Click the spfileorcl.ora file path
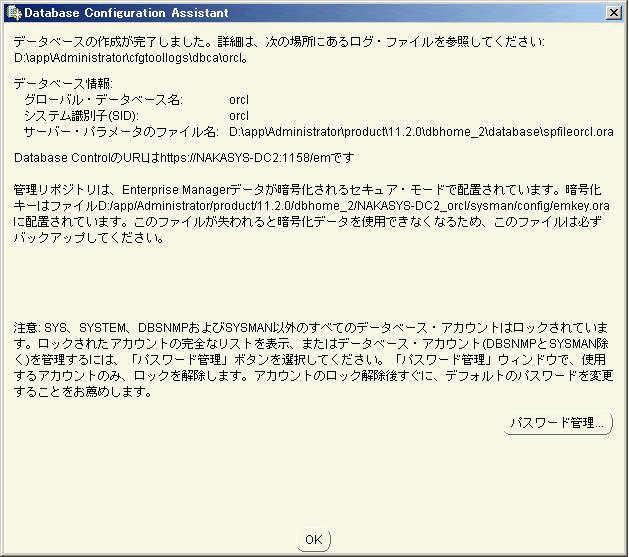Screen dimensions: 629x557 (420, 132)
